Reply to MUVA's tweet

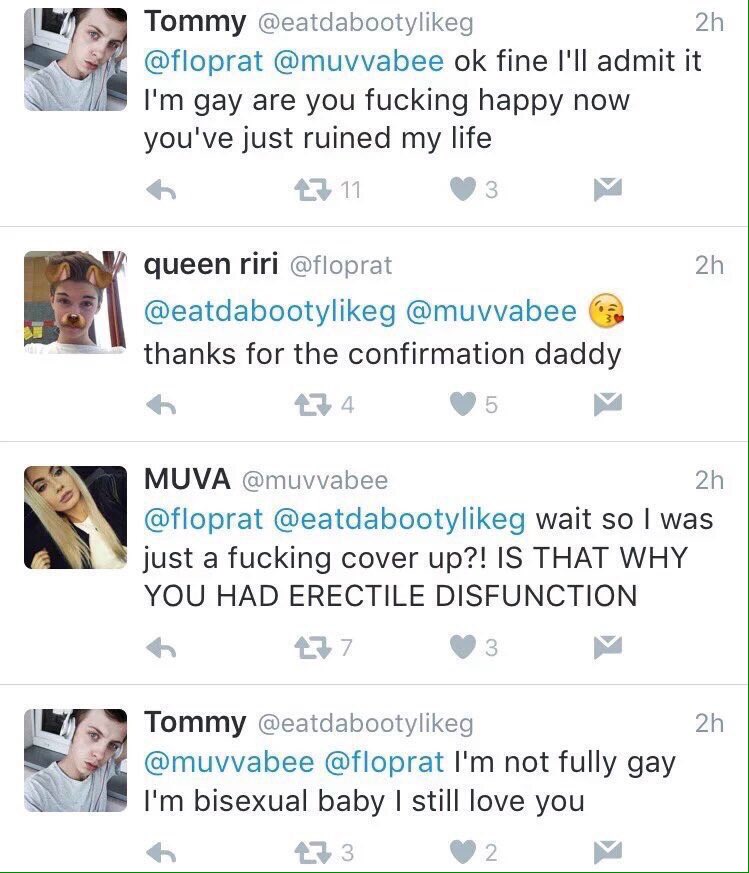coord(161,648)
